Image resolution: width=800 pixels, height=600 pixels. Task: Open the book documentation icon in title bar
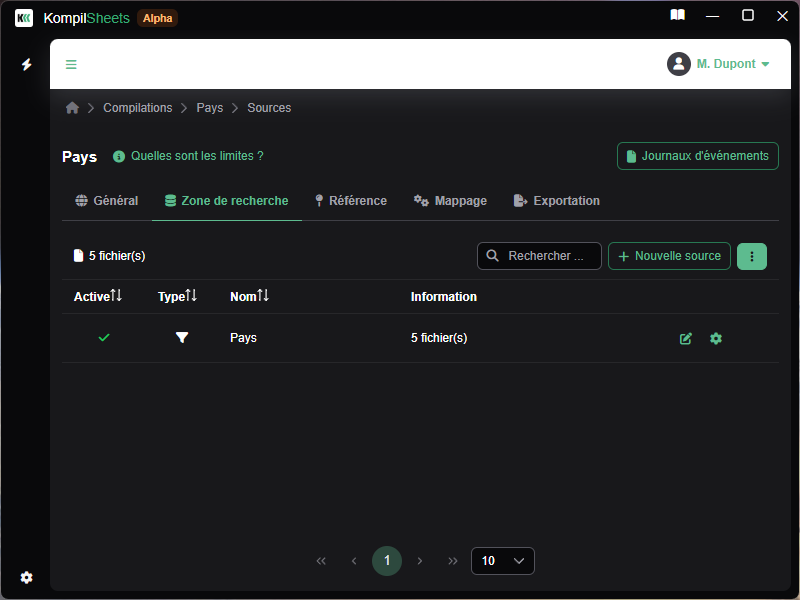point(678,16)
